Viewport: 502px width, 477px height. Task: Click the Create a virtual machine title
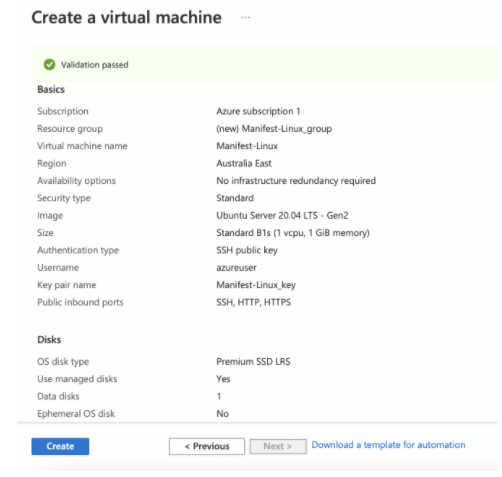point(127,17)
